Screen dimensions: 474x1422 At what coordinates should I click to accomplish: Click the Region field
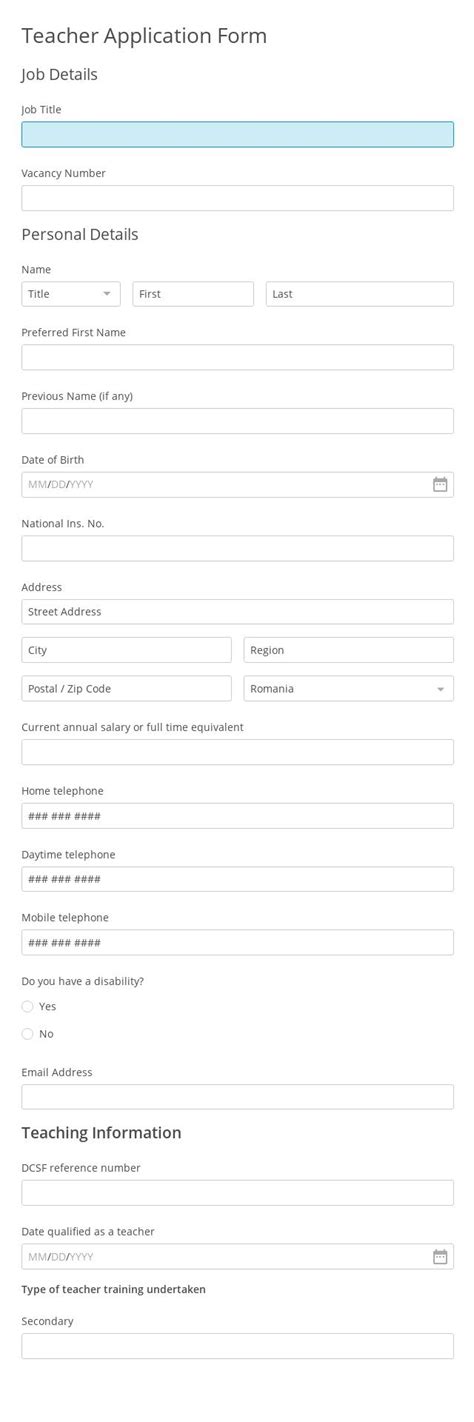coord(348,650)
